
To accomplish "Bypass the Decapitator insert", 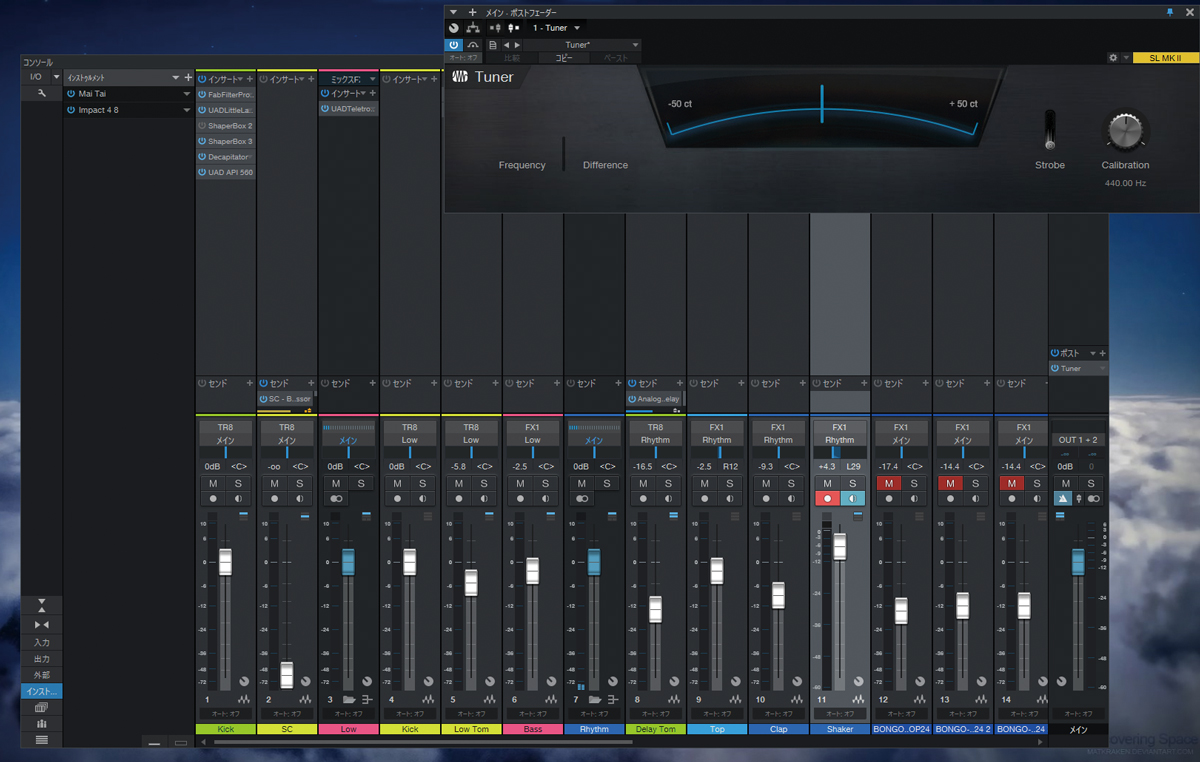I will [202, 157].
